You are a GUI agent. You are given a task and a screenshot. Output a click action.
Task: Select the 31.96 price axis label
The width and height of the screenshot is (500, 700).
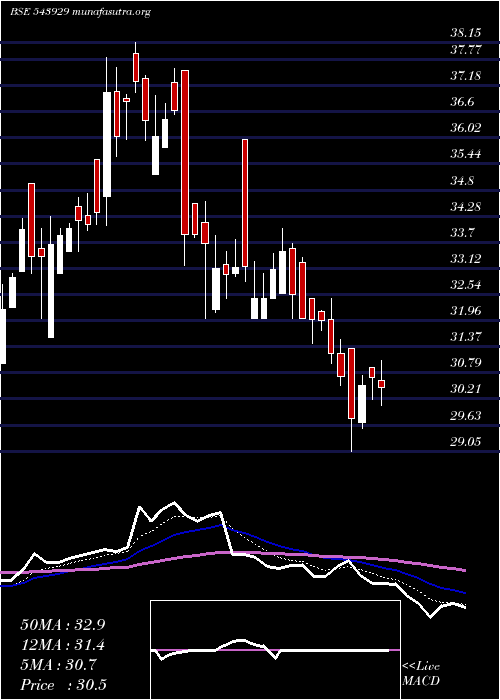tap(465, 310)
